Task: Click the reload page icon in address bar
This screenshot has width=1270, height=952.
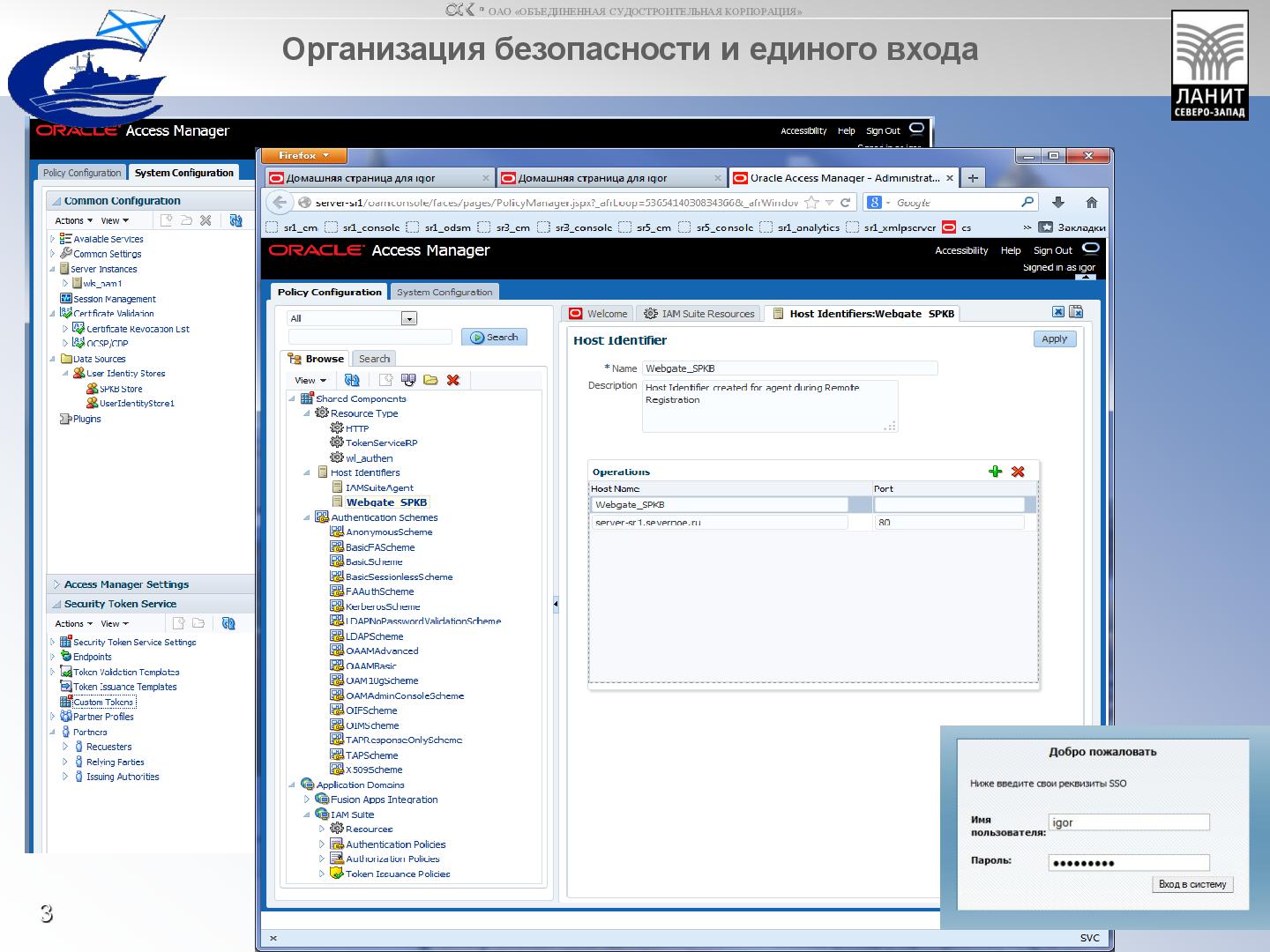Action: 845,203
